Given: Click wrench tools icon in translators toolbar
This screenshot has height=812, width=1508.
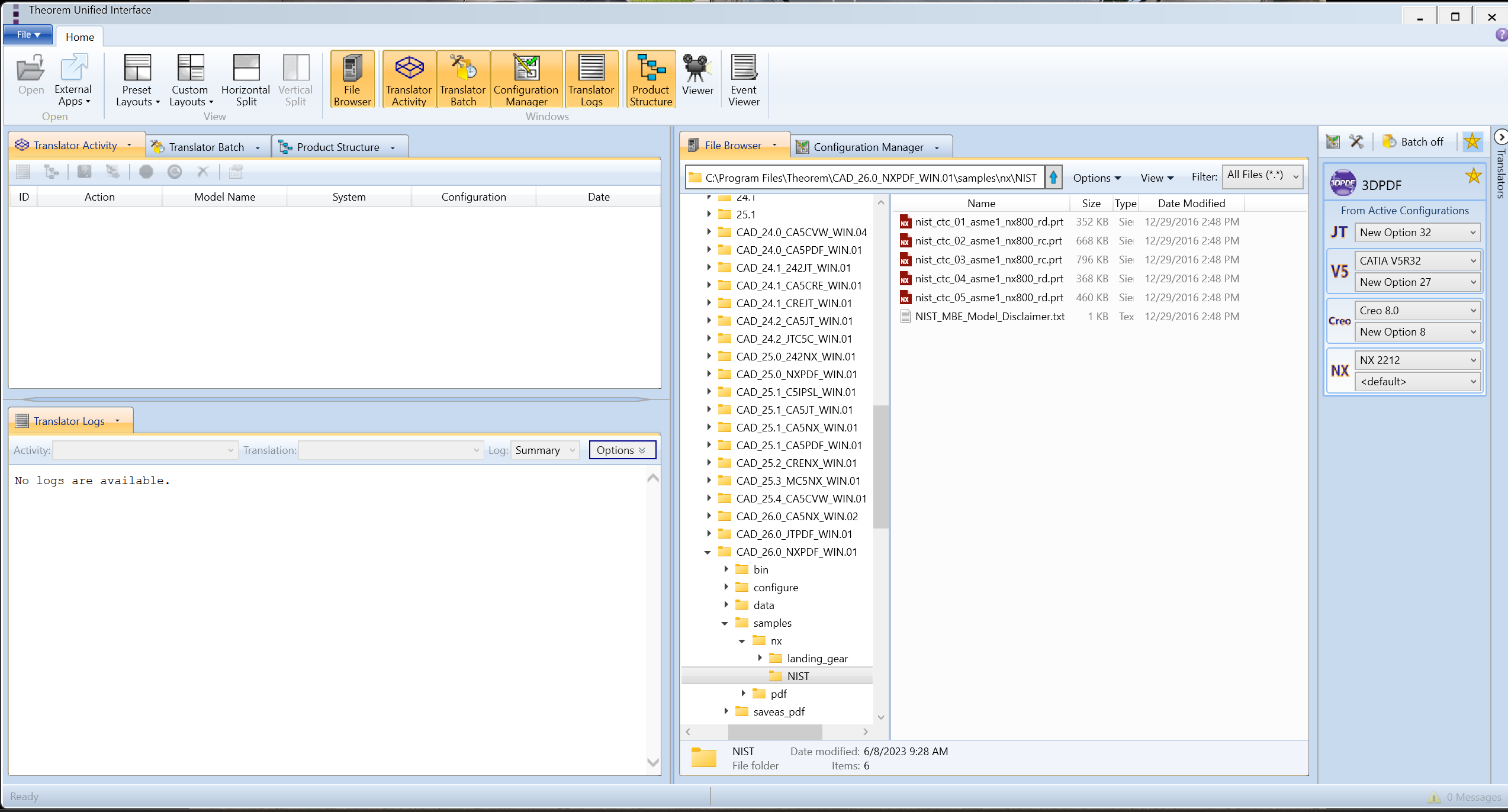Looking at the screenshot, I should point(1356,141).
